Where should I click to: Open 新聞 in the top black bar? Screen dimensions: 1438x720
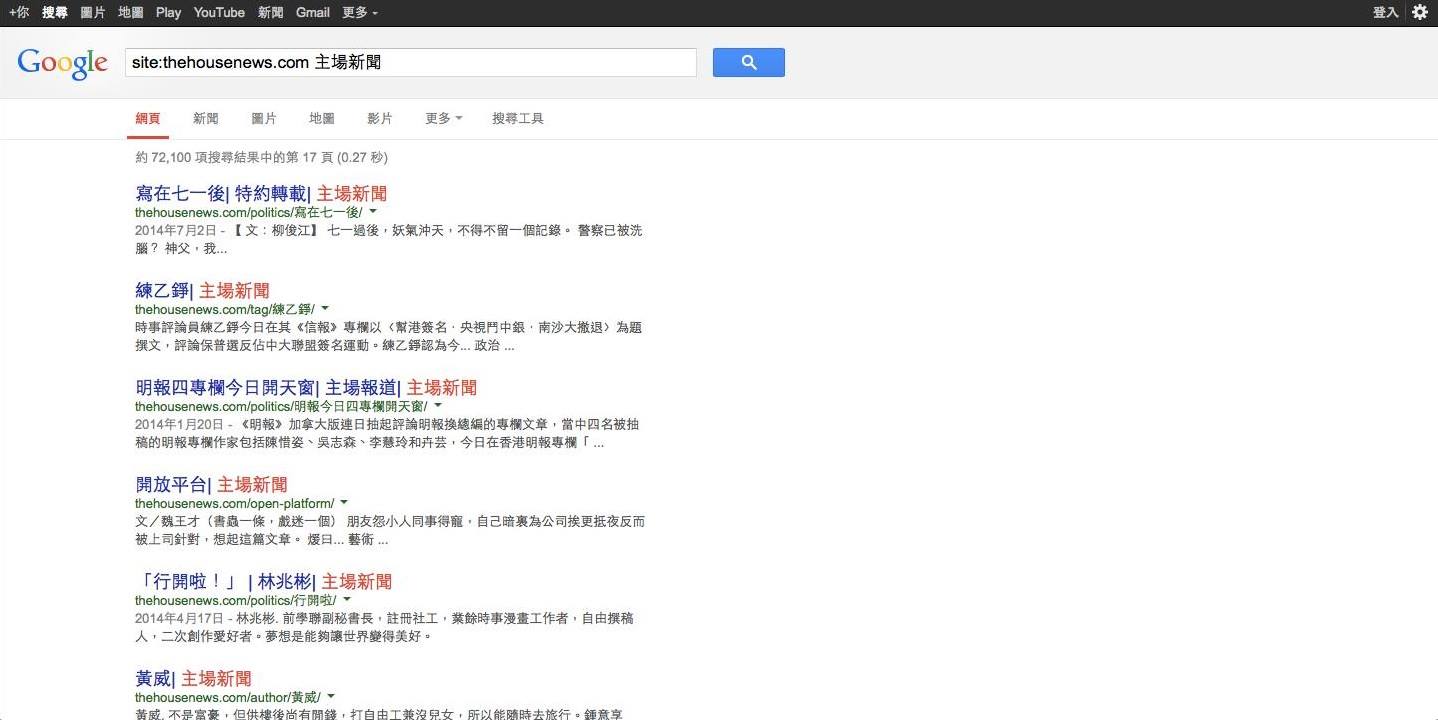coord(271,12)
